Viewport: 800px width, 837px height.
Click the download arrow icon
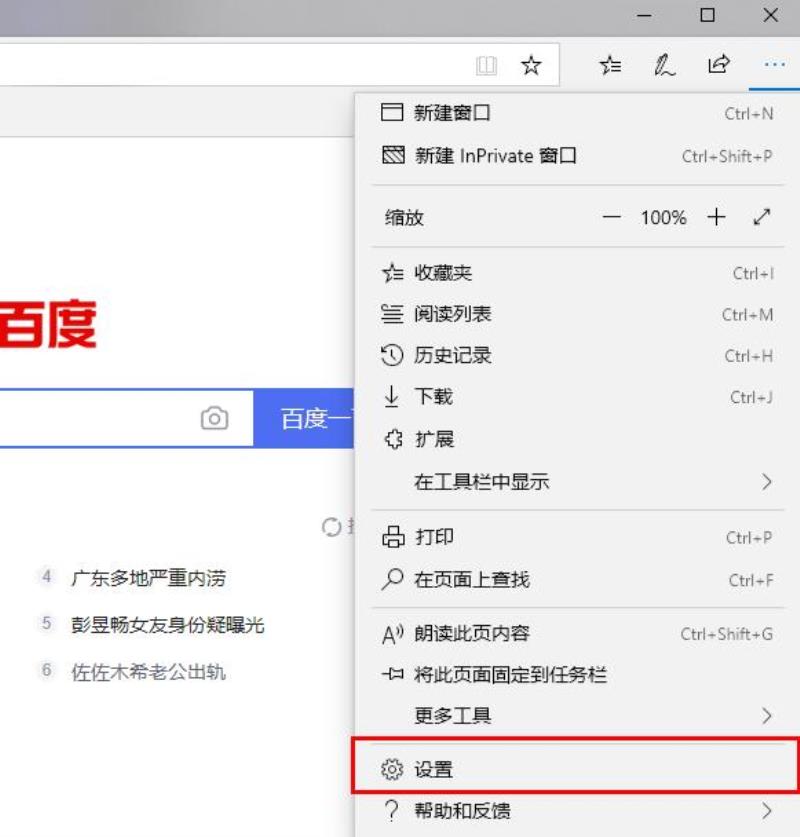(391, 397)
